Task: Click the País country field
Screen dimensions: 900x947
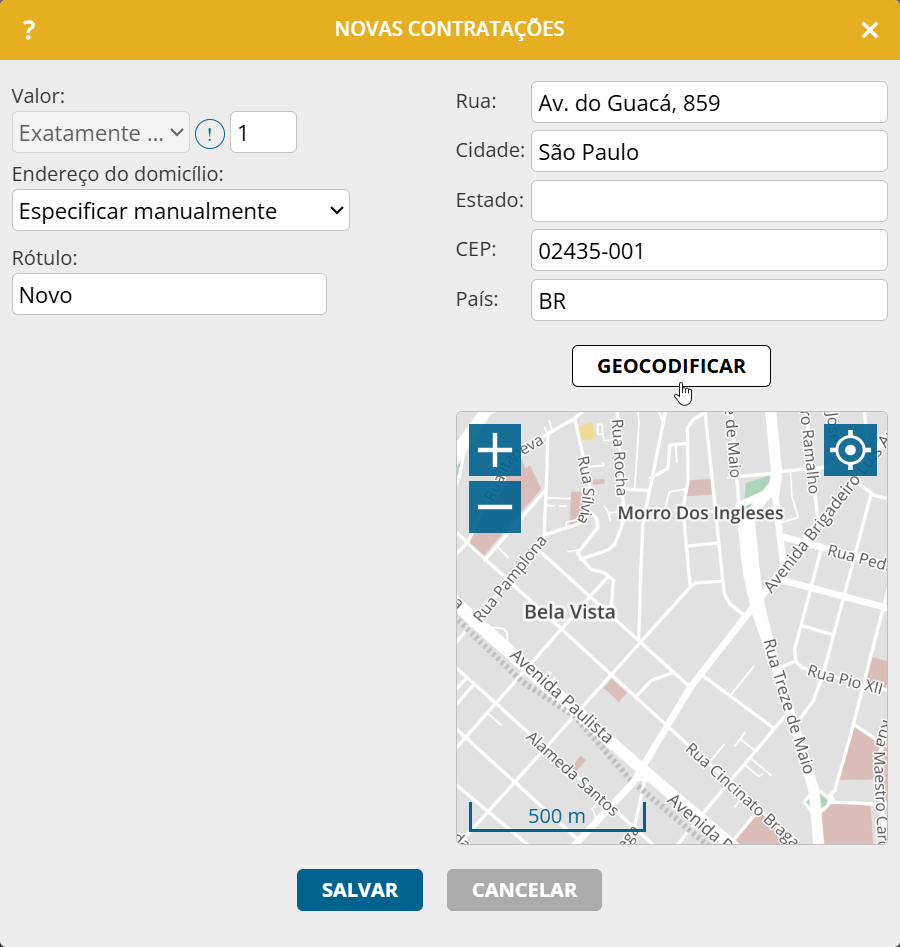Action: coord(708,300)
